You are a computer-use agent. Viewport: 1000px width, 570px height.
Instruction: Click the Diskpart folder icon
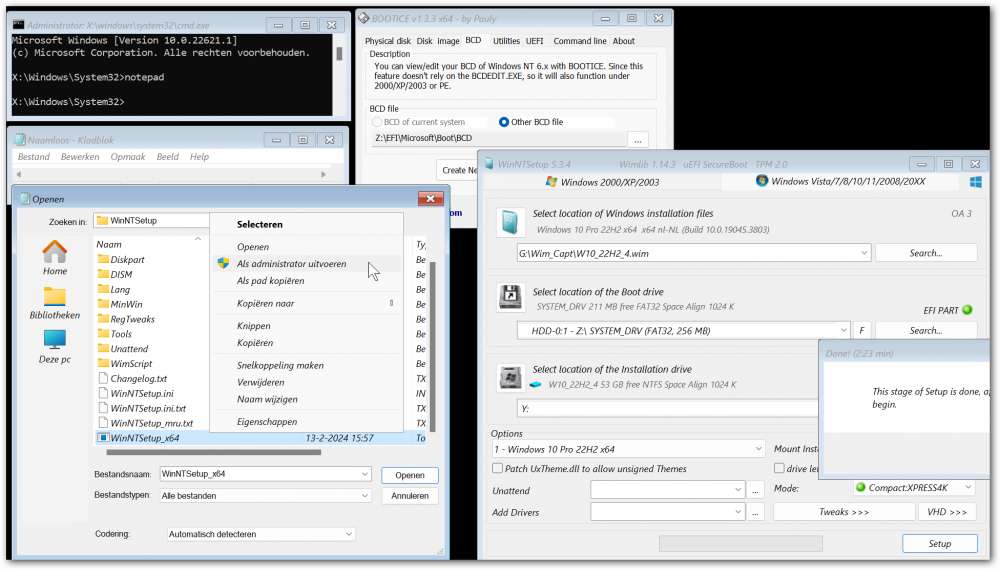[103, 259]
